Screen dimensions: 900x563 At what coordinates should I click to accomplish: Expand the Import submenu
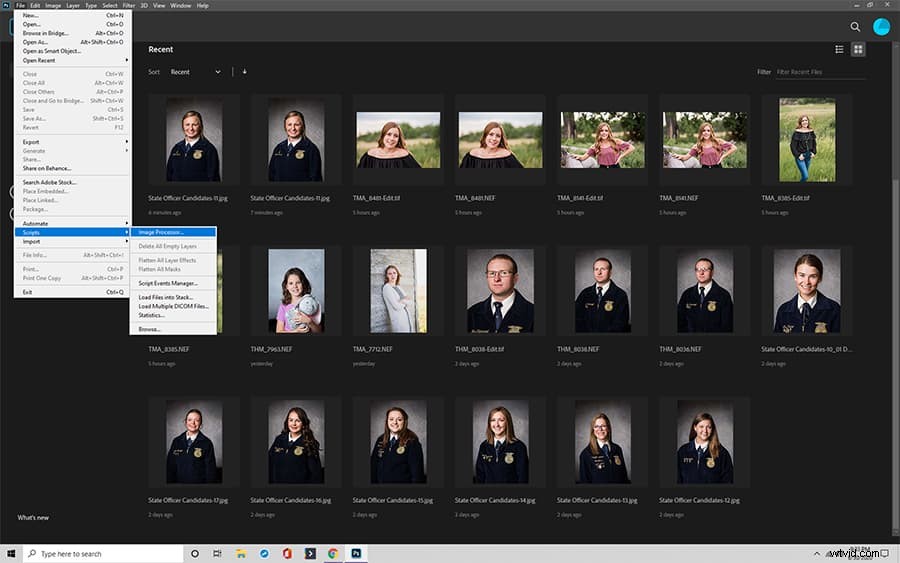coord(72,242)
